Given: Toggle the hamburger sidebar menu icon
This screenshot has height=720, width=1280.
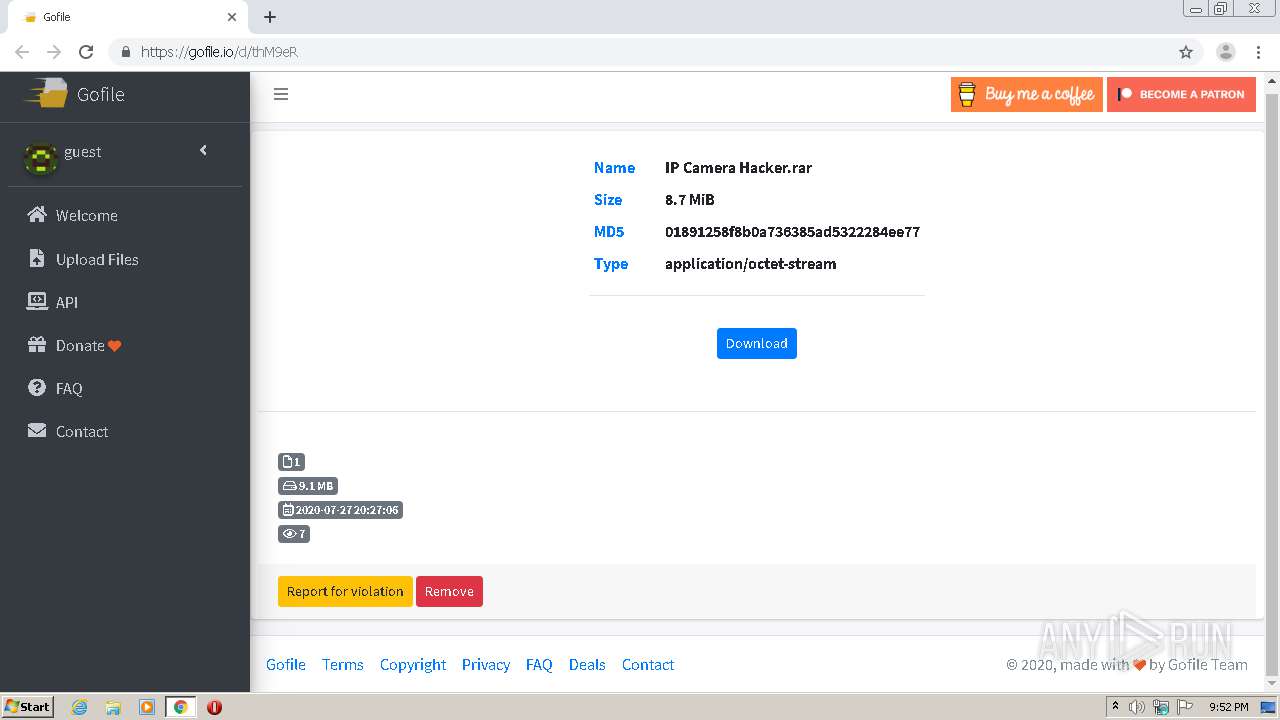Looking at the screenshot, I should 281,94.
